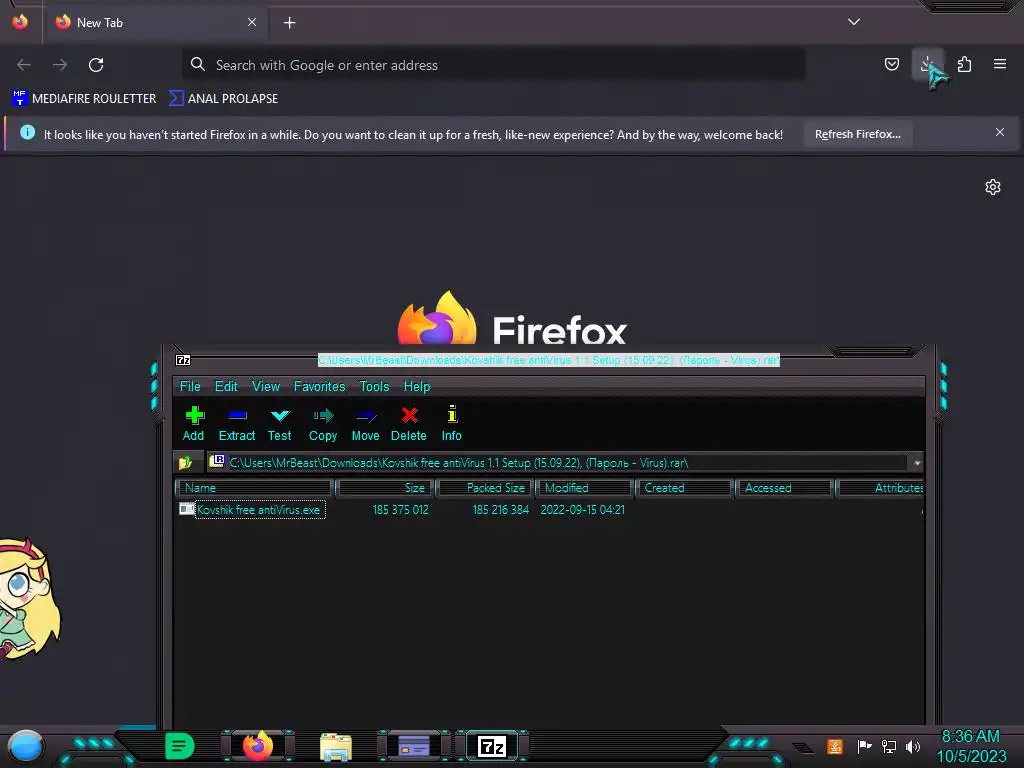The width and height of the screenshot is (1024, 768).
Task: Dismiss the Firefox refresh notification bar
Action: click(x=1000, y=133)
